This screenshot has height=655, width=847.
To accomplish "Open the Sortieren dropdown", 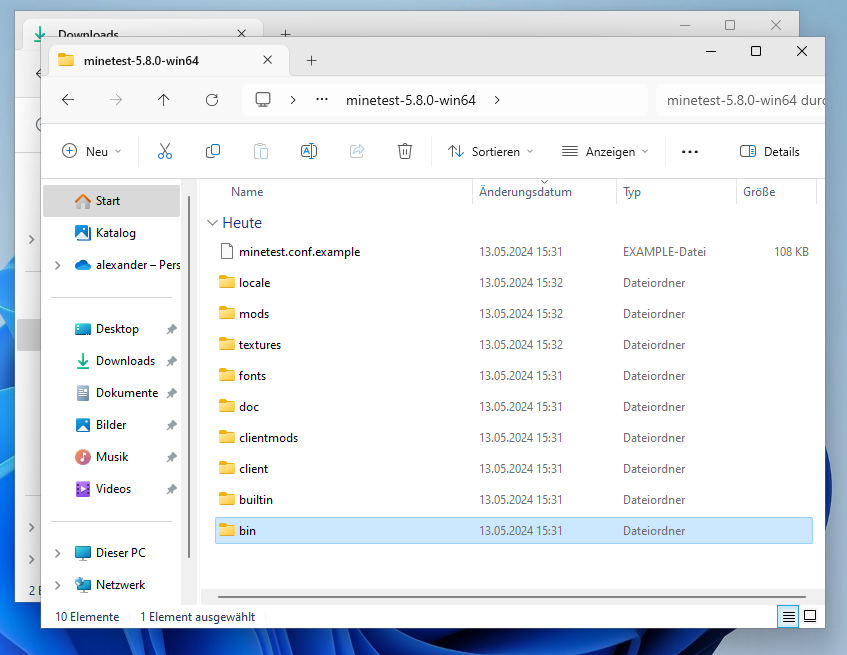I will point(490,152).
